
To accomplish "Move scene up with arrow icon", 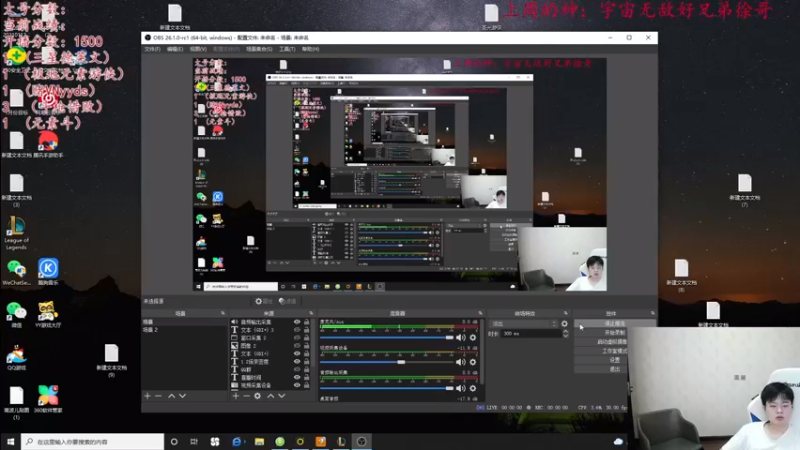I will 171,396.
